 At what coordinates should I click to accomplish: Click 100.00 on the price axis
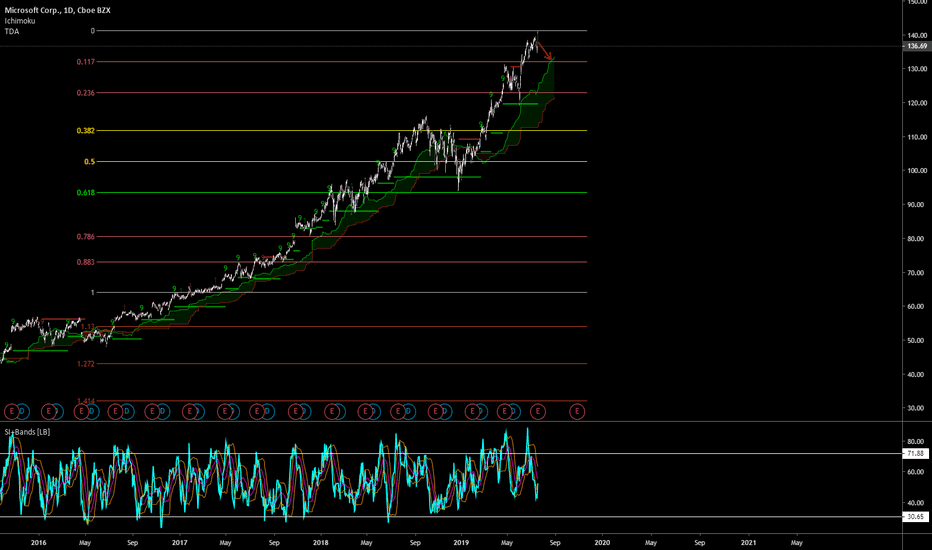tap(917, 171)
